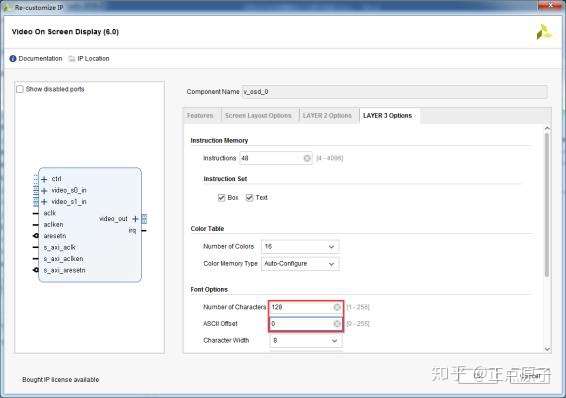Switch to the Features tab
The width and height of the screenshot is (566, 398).
[x=200, y=116]
